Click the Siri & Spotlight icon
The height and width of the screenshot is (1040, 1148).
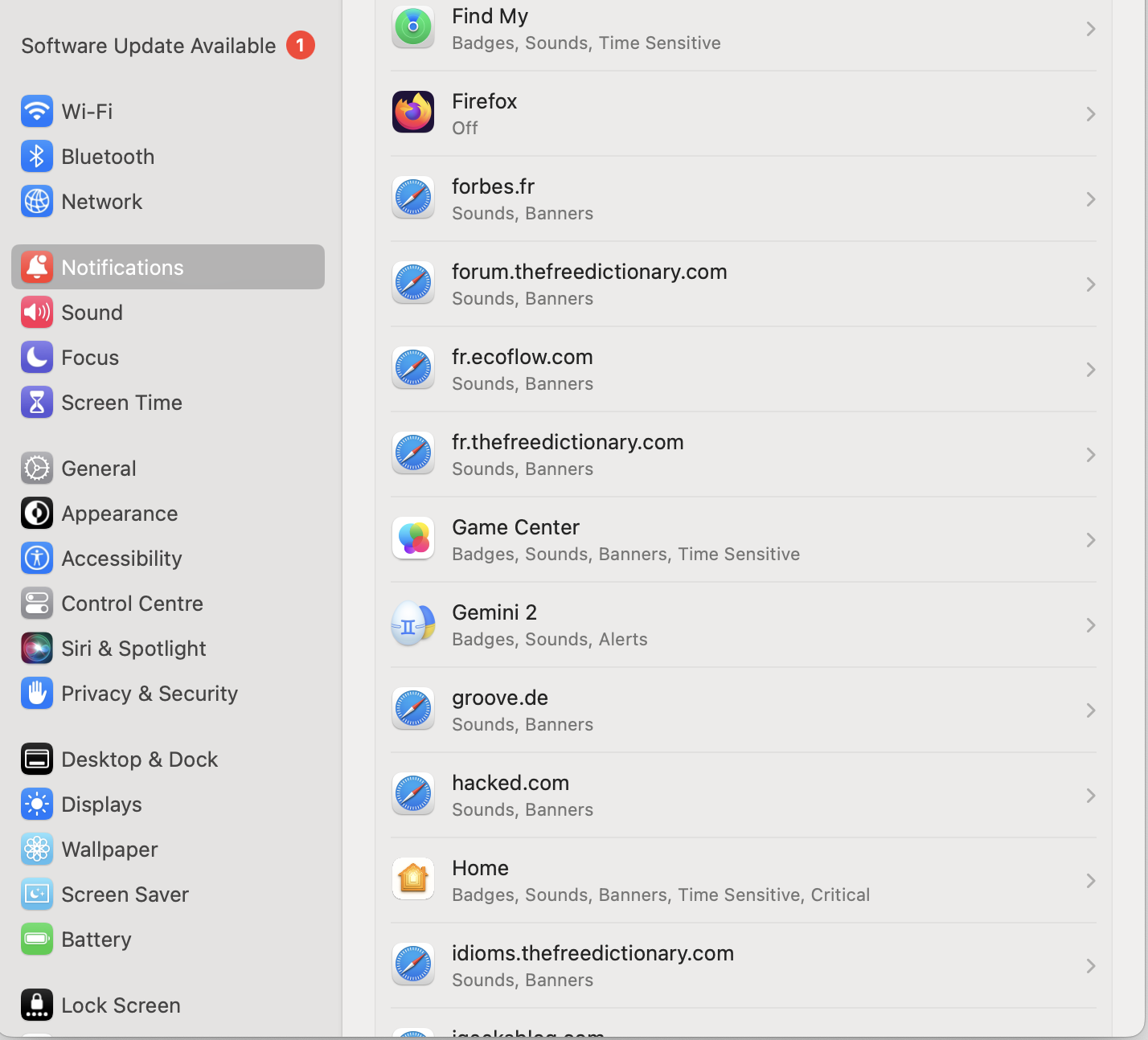pyautogui.click(x=37, y=648)
